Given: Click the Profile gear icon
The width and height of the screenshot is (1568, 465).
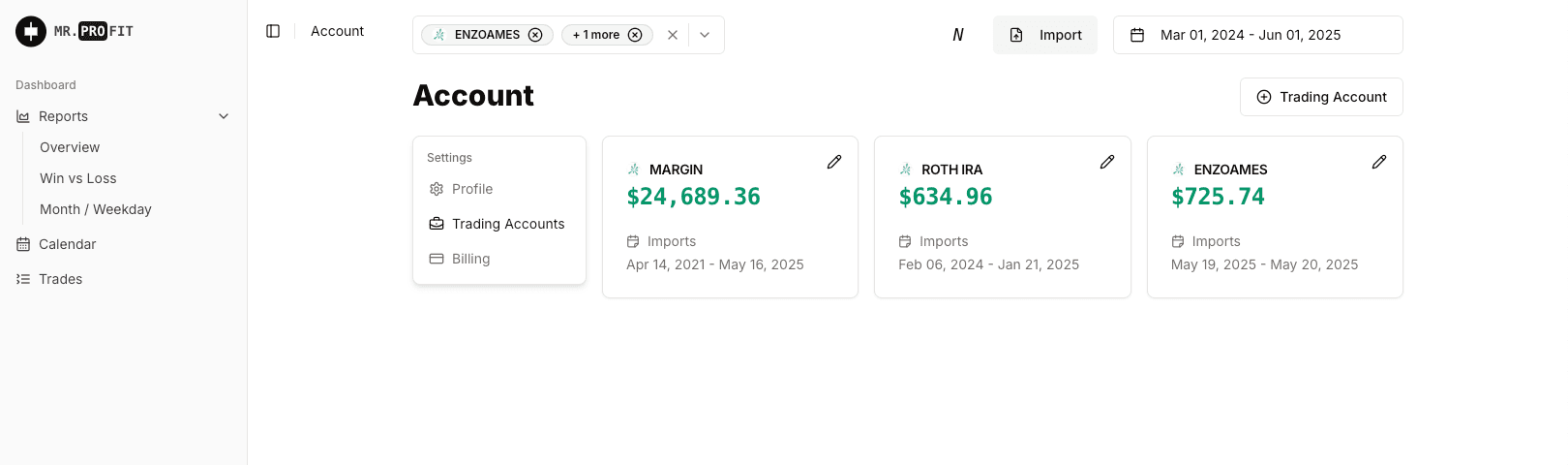Looking at the screenshot, I should pyautogui.click(x=437, y=189).
